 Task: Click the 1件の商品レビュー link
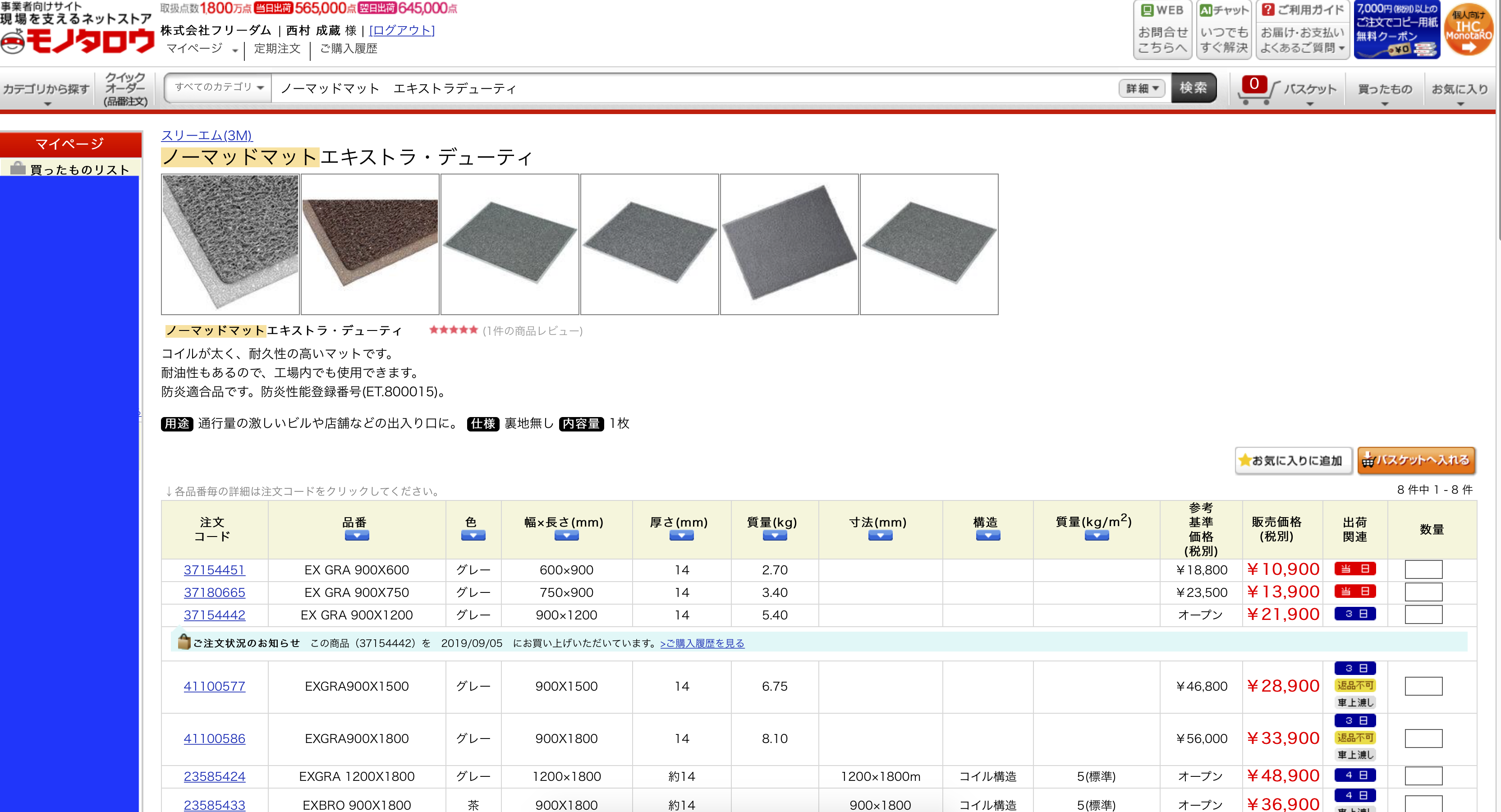tap(532, 331)
